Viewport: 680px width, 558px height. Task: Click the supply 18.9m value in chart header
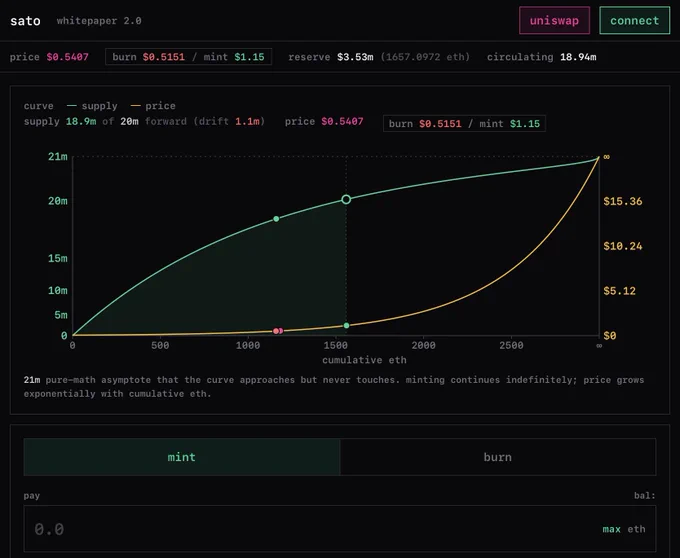(81, 121)
